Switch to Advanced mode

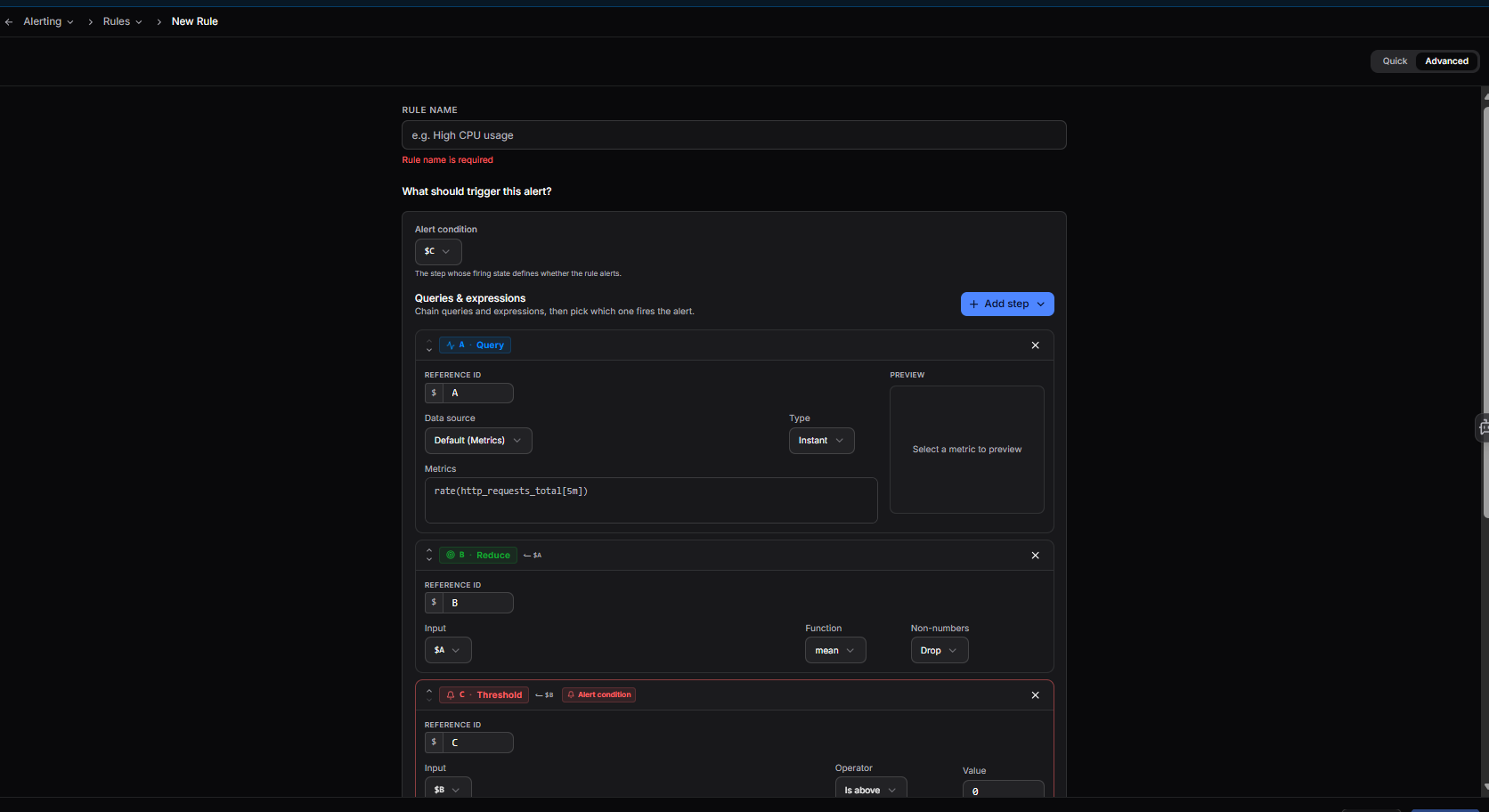(1446, 61)
